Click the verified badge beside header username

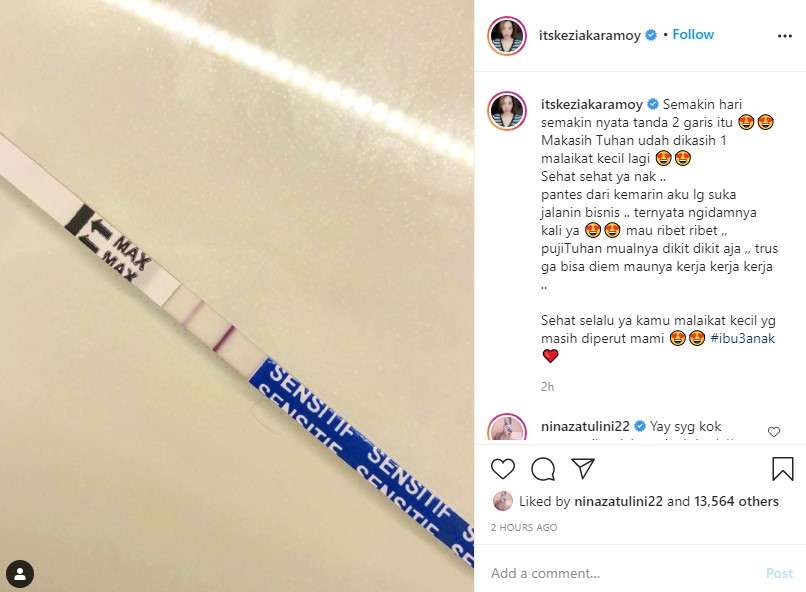[651, 35]
